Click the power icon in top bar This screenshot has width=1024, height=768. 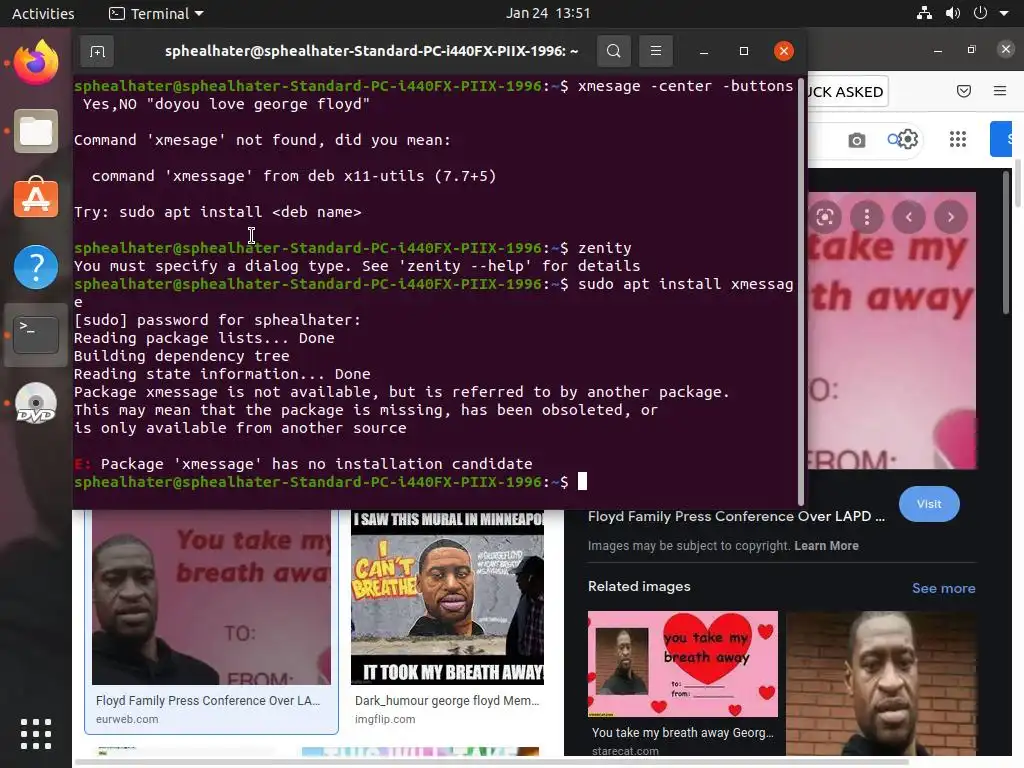pyautogui.click(x=980, y=13)
